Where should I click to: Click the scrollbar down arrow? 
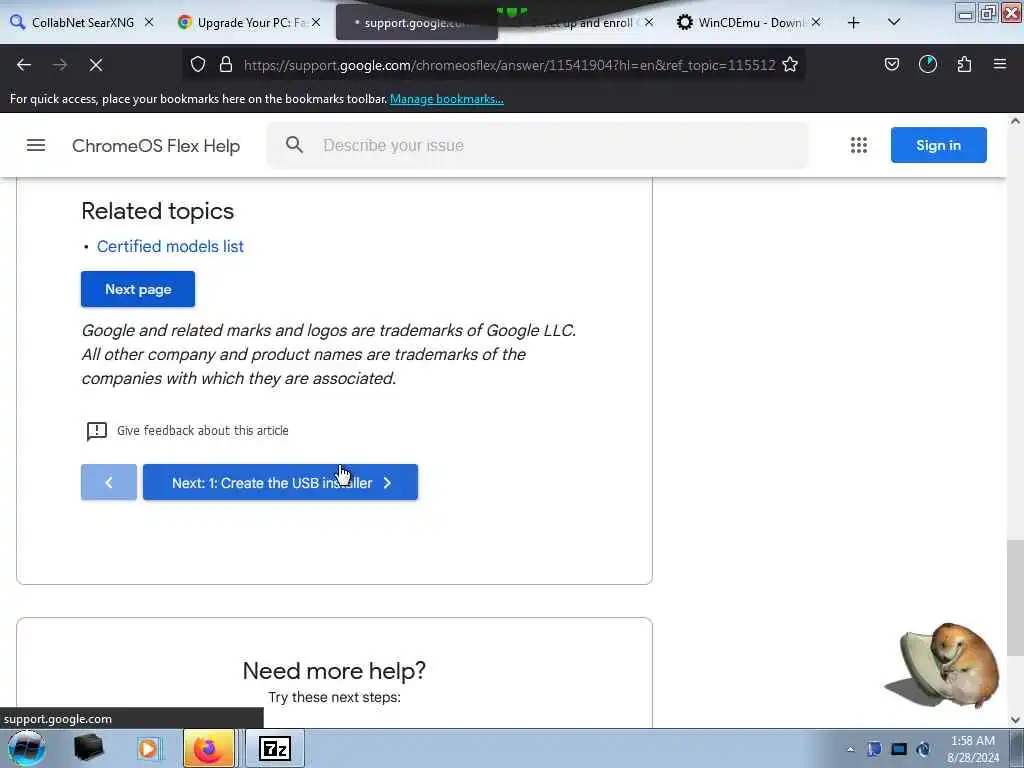click(x=1015, y=720)
